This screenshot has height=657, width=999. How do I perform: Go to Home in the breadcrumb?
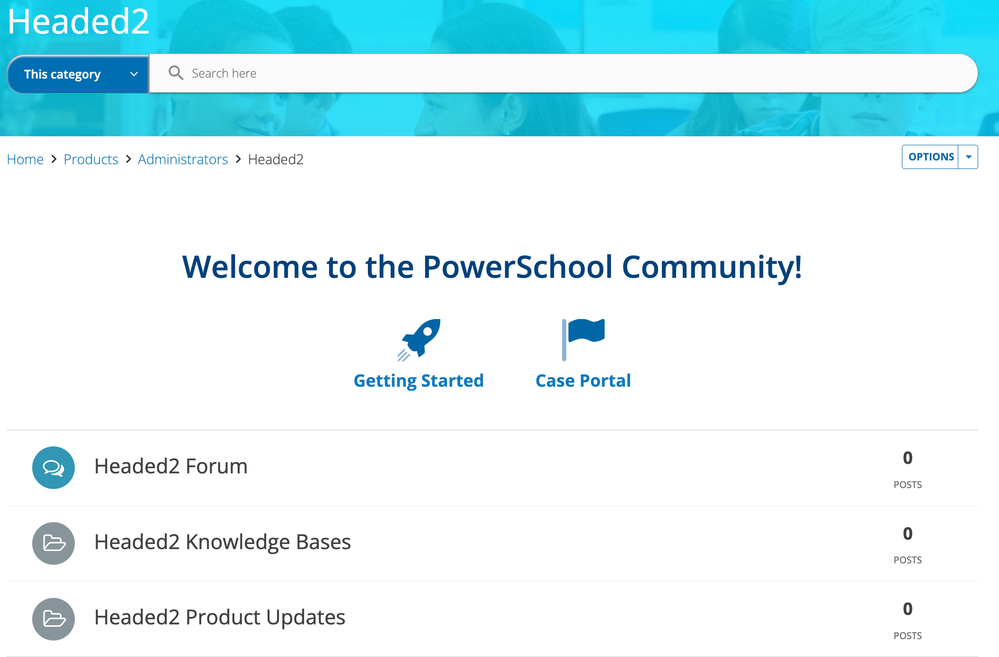(25, 159)
